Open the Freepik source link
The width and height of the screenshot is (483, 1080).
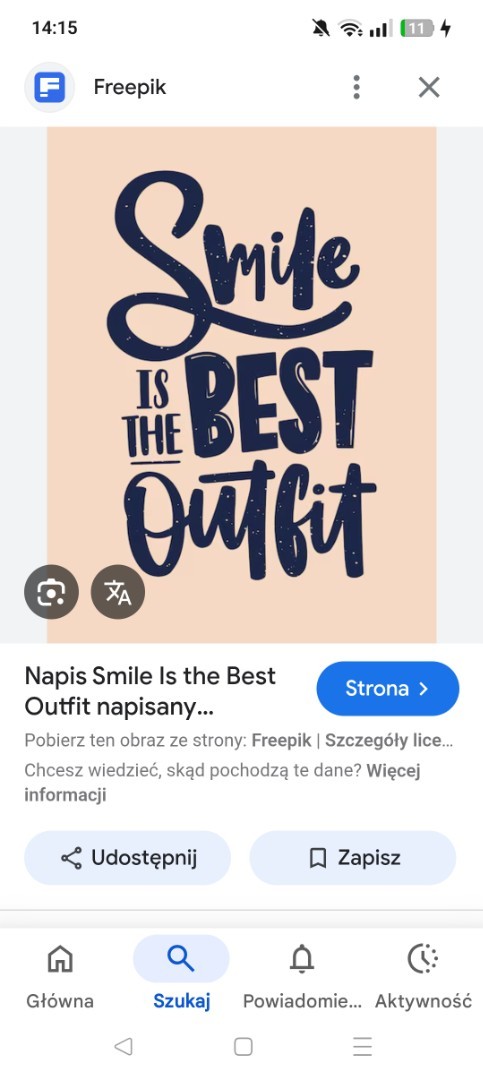(x=282, y=740)
